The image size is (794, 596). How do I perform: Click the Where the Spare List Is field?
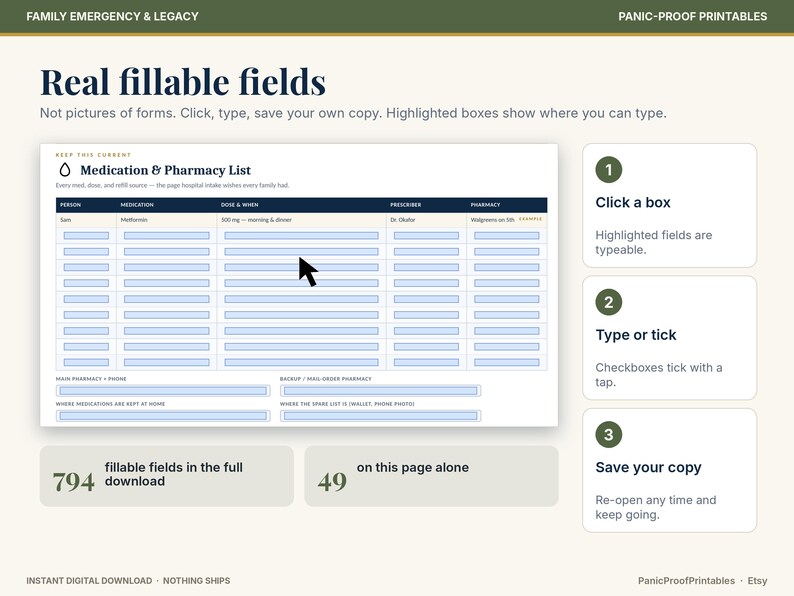(x=380, y=416)
